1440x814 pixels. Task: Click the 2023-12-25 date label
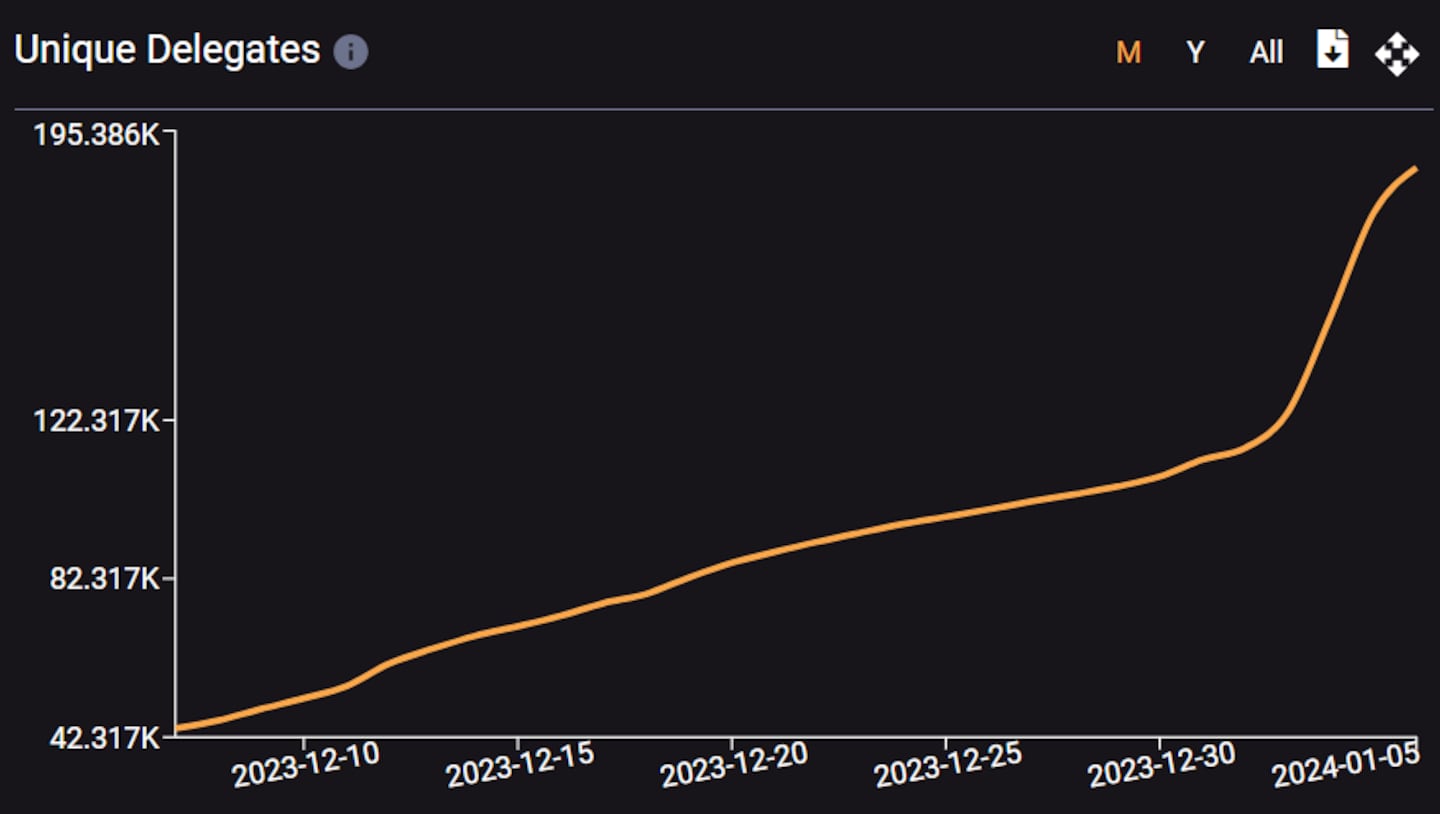point(948,765)
